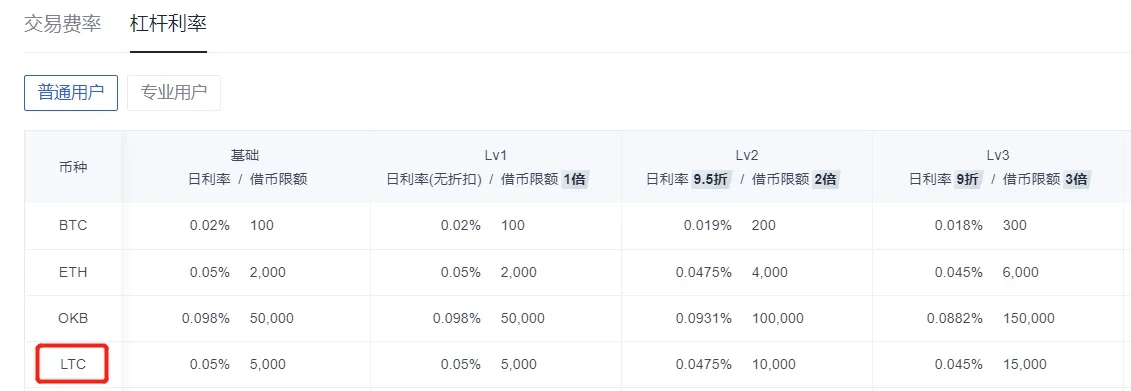Viewport: 1131px width, 391px height.
Task: Choose the 专业用户 button
Action: pyautogui.click(x=174, y=92)
